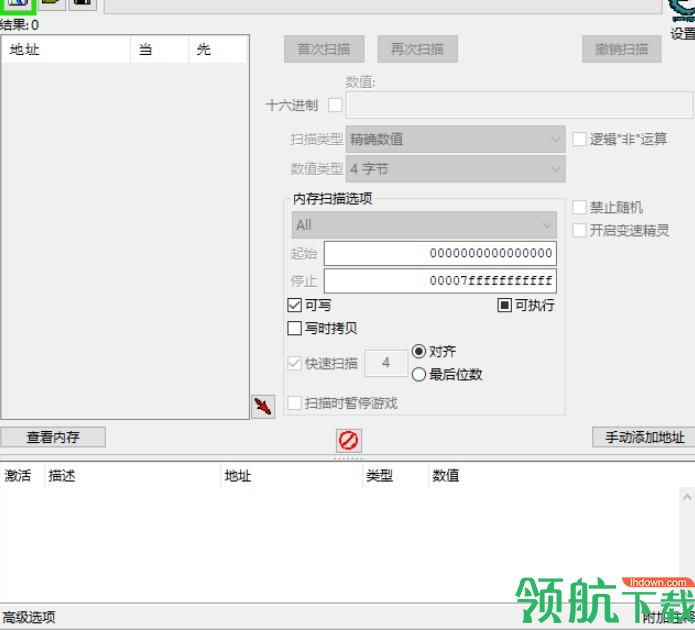695x630 pixels.
Task: Sort address table by 类型 column
Action: [x=395, y=476]
